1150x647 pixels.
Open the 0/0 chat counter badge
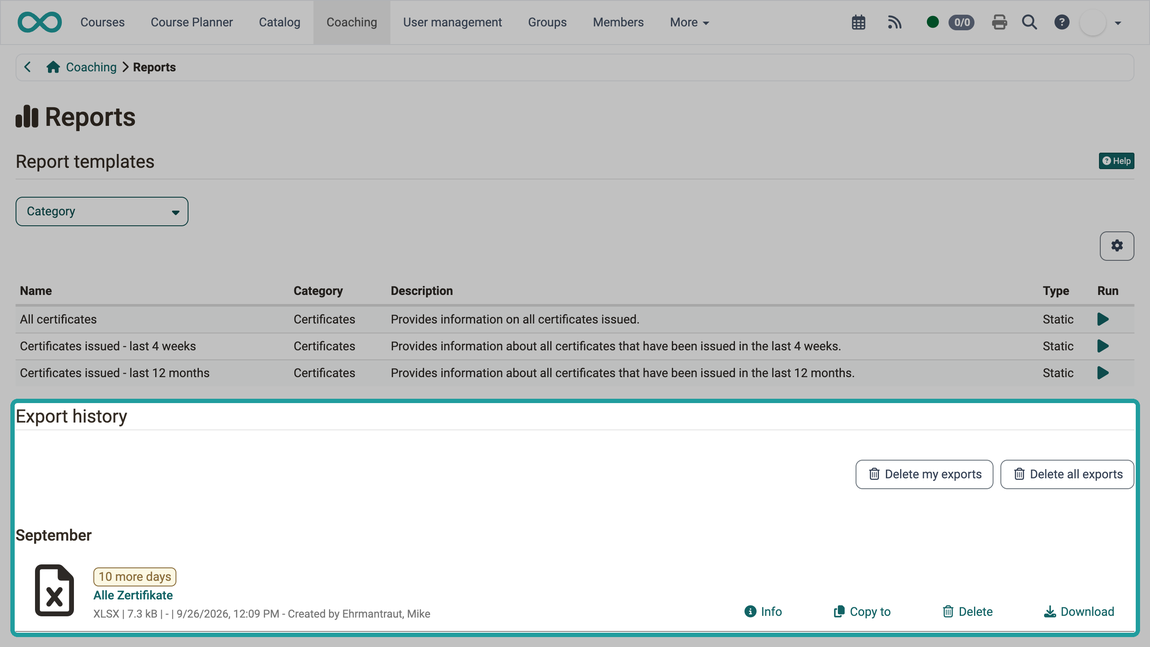point(962,23)
